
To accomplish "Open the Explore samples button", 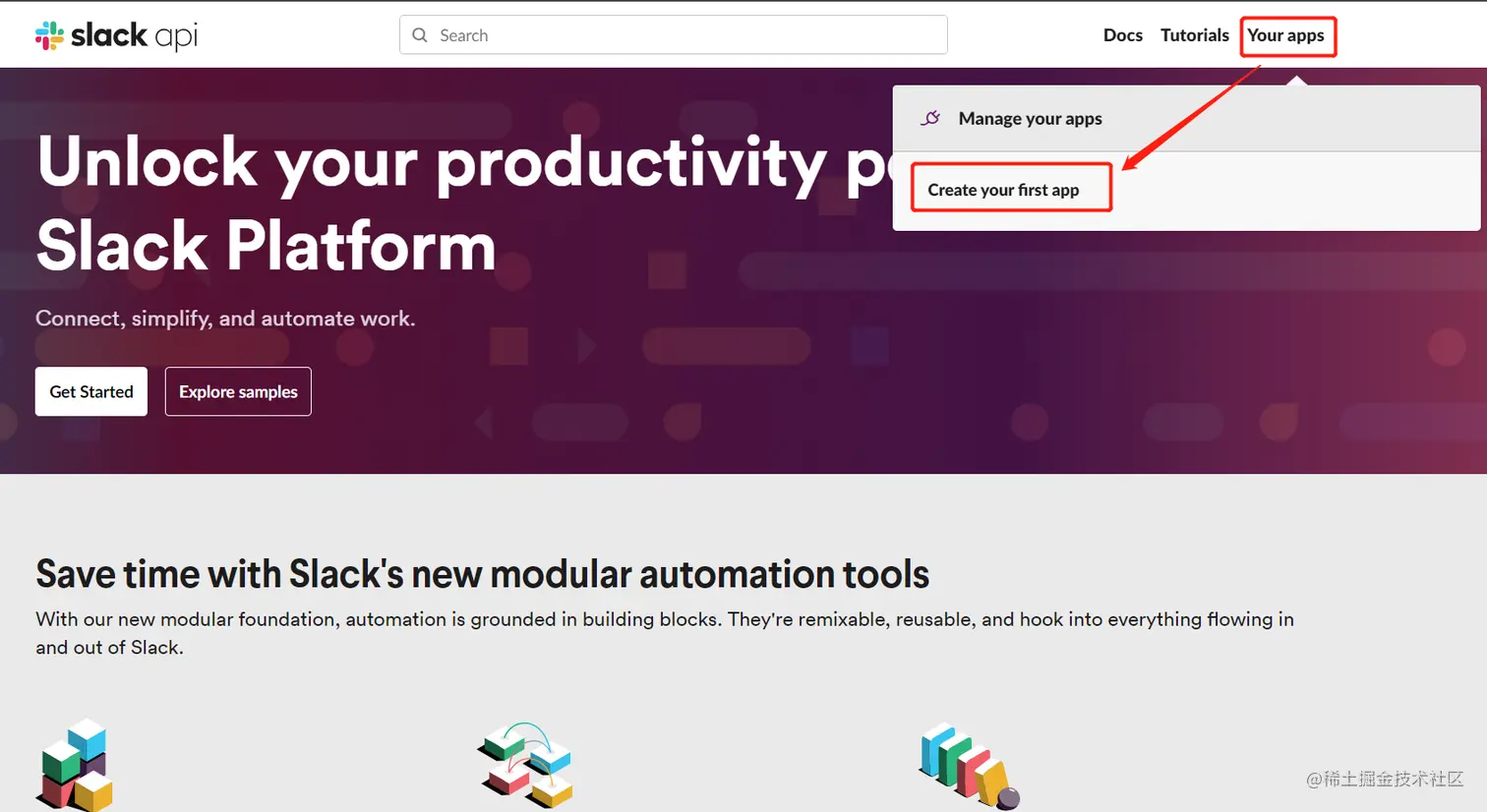I will coord(238,391).
